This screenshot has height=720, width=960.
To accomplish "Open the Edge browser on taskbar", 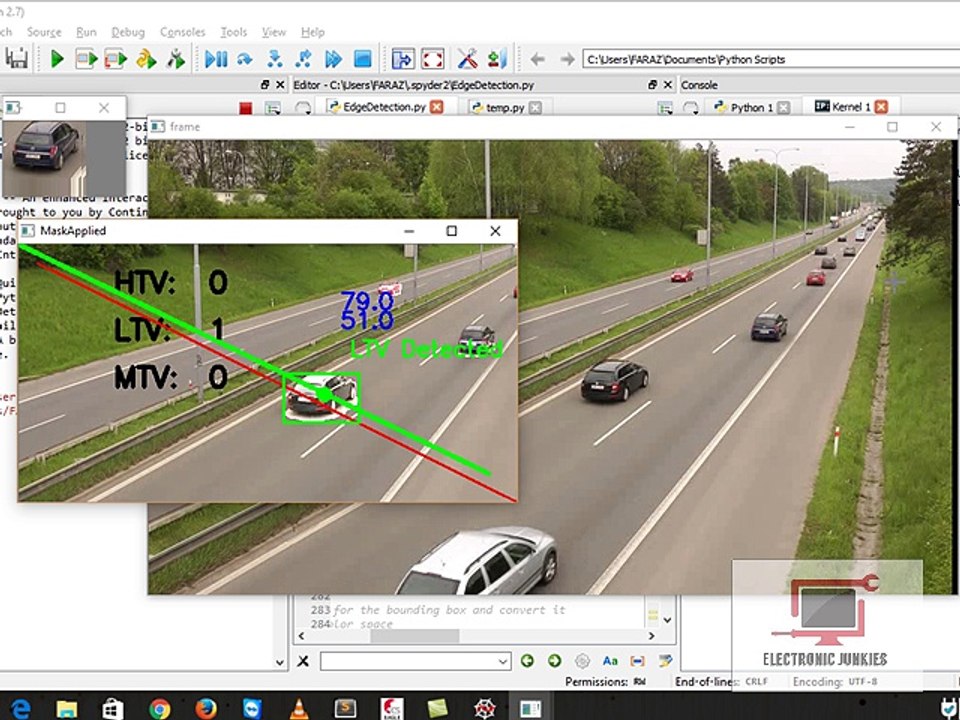I will point(20,708).
